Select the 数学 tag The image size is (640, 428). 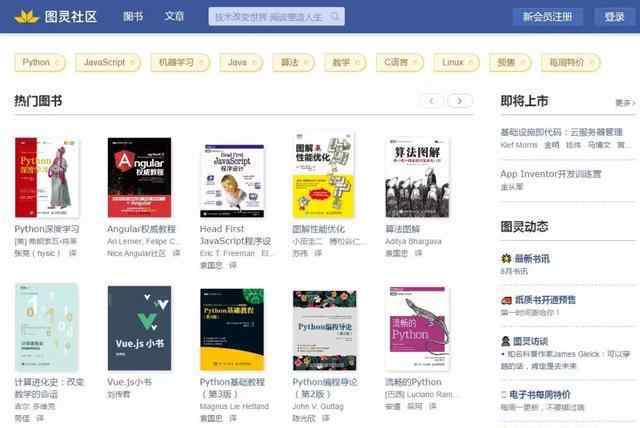[x=345, y=62]
